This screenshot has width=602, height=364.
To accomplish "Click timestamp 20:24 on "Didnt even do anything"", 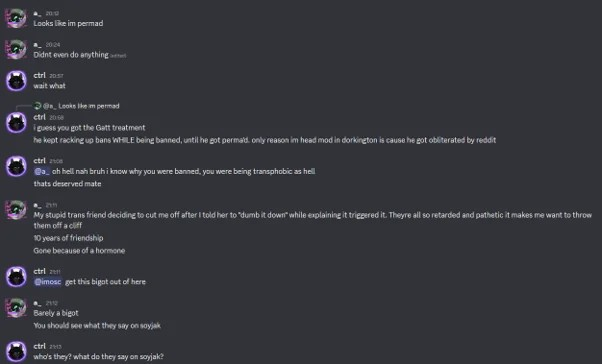I will [53, 45].
